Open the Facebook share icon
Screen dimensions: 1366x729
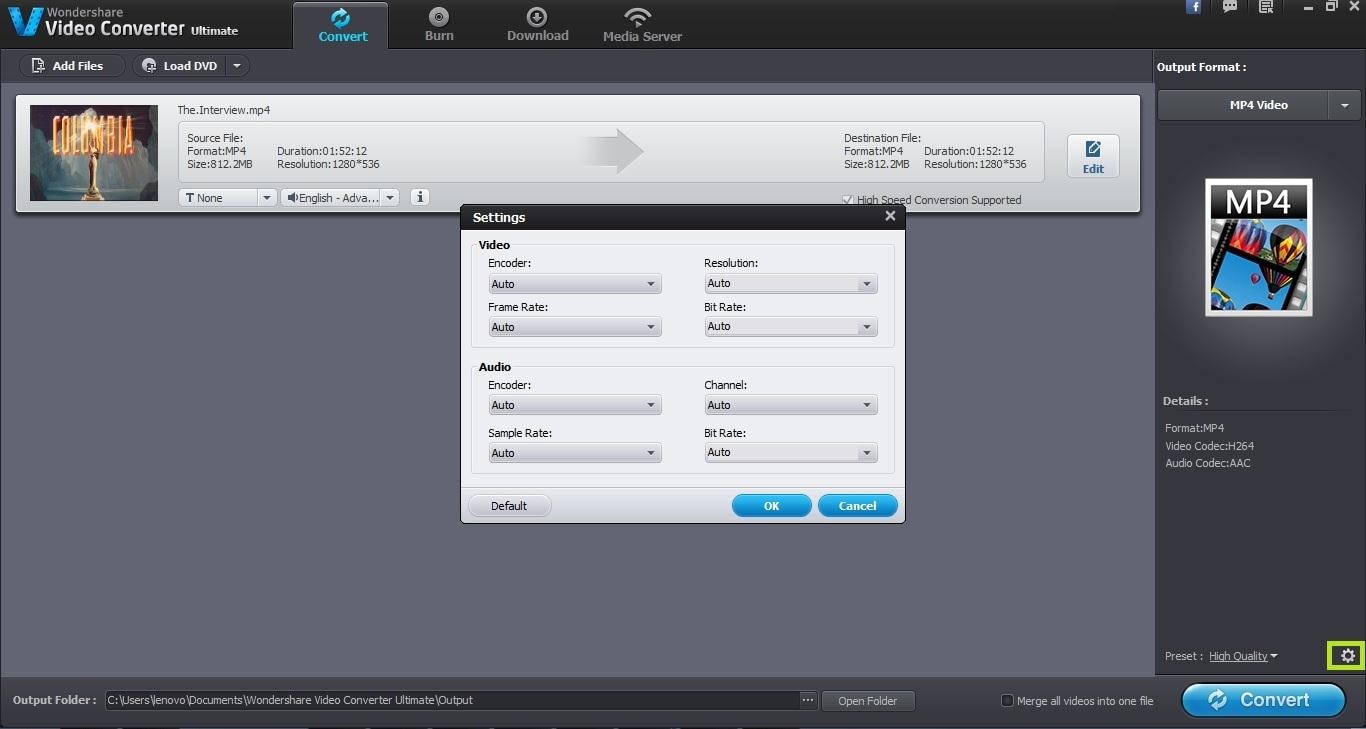[x=1193, y=7]
